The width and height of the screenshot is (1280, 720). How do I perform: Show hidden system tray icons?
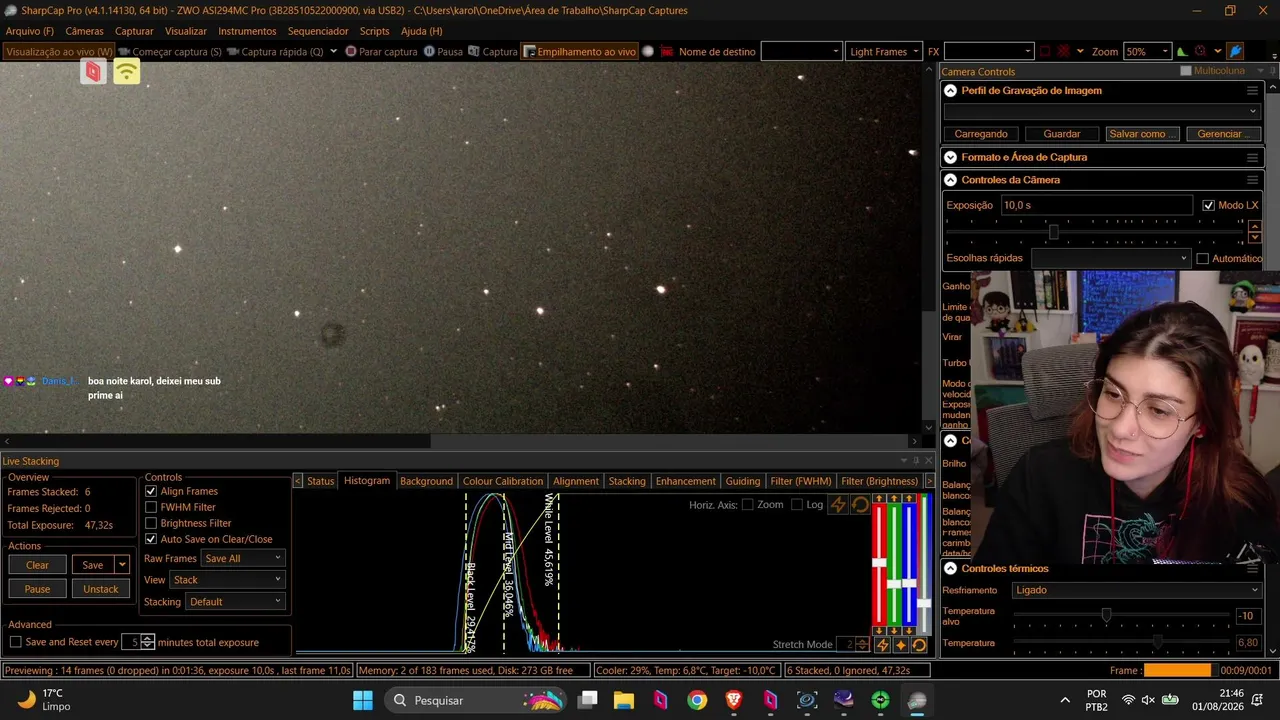[1065, 700]
